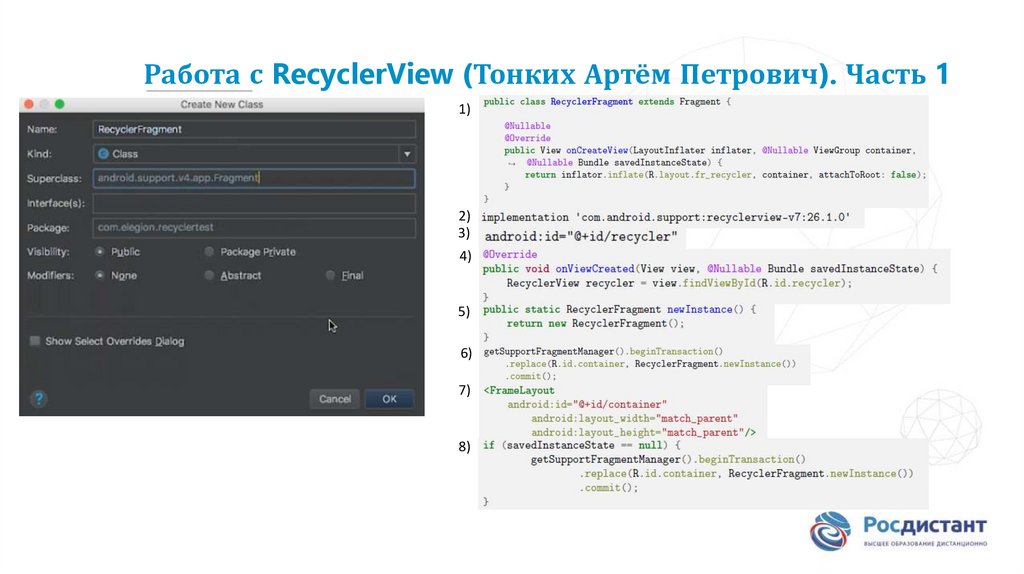
Task: Click the Class kind icon
Action: click(103, 154)
